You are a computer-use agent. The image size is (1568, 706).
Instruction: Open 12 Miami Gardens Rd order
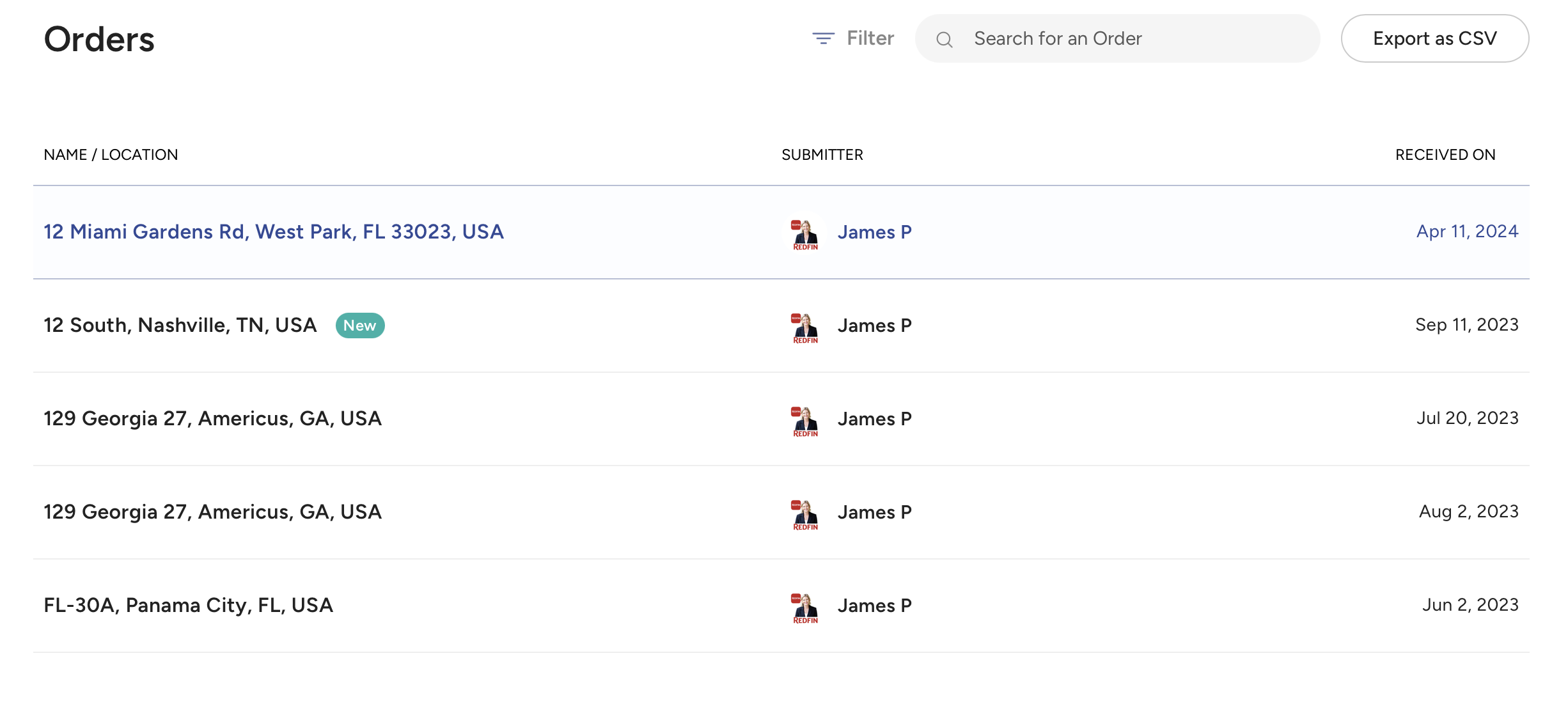point(274,231)
